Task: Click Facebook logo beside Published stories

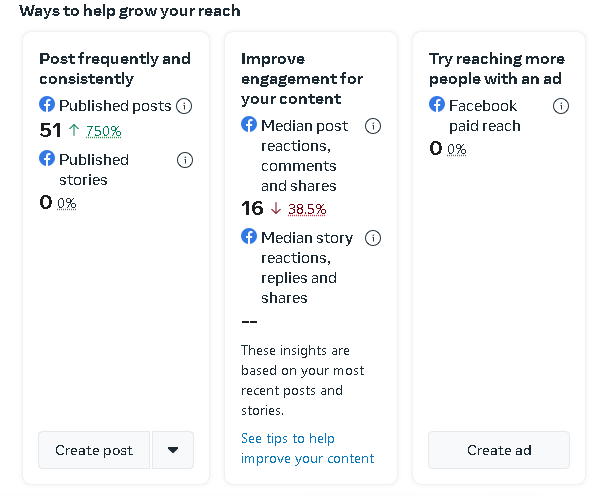Action: click(47, 159)
